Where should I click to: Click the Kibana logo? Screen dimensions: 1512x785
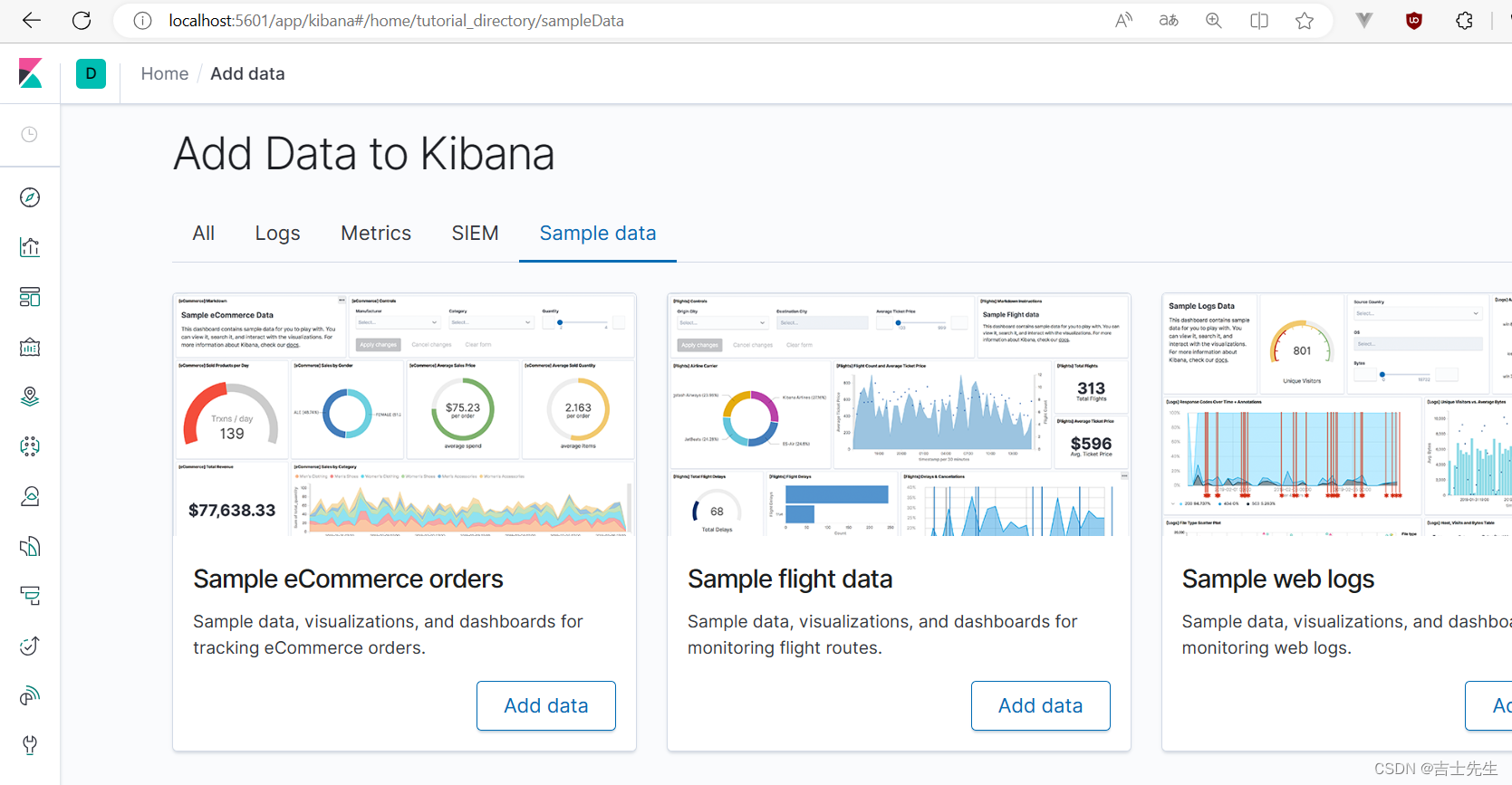click(x=30, y=73)
